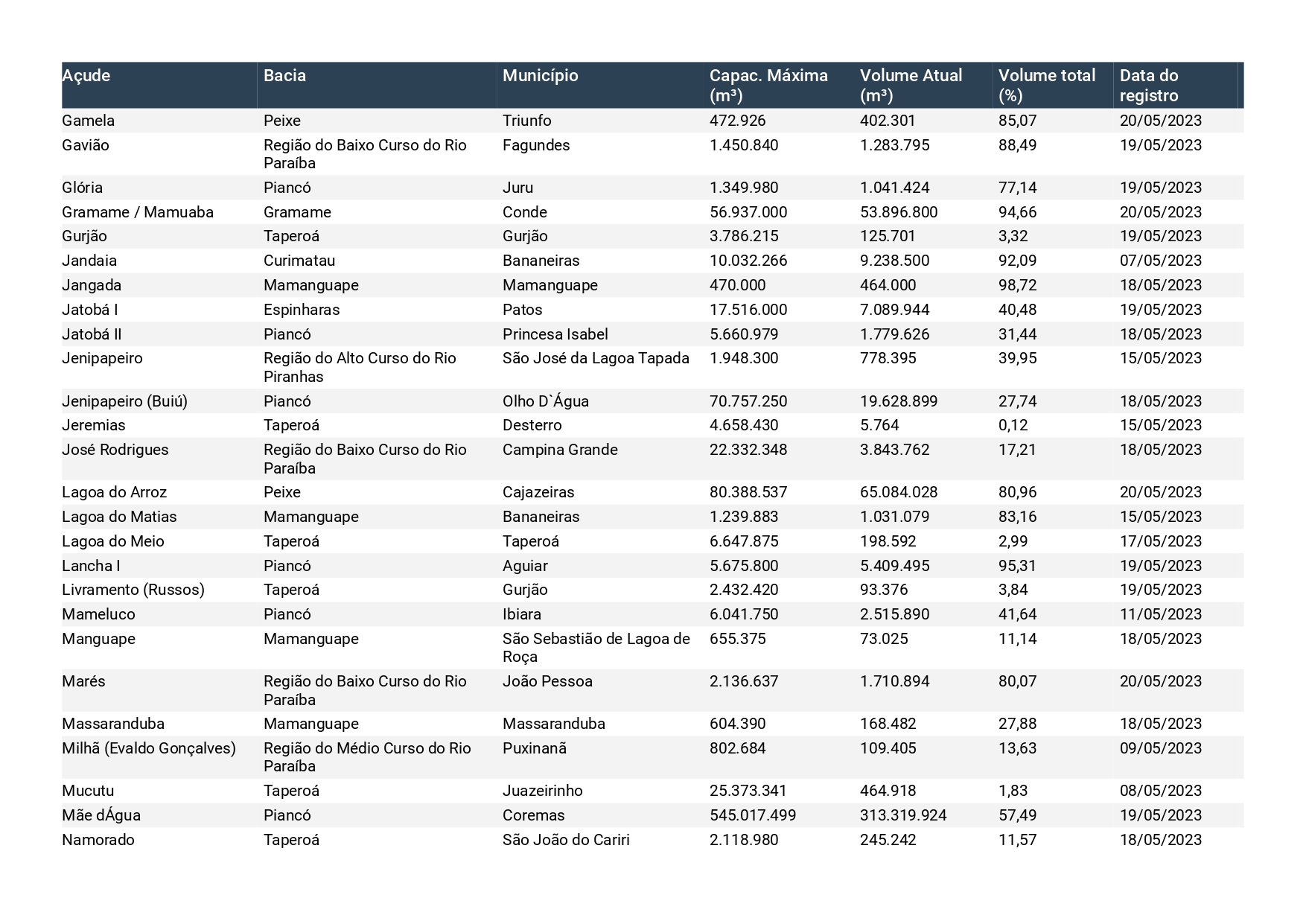Screen dimensions: 1306x924
Task: Click municipality 'São João do Cariri'
Action: coord(566,840)
